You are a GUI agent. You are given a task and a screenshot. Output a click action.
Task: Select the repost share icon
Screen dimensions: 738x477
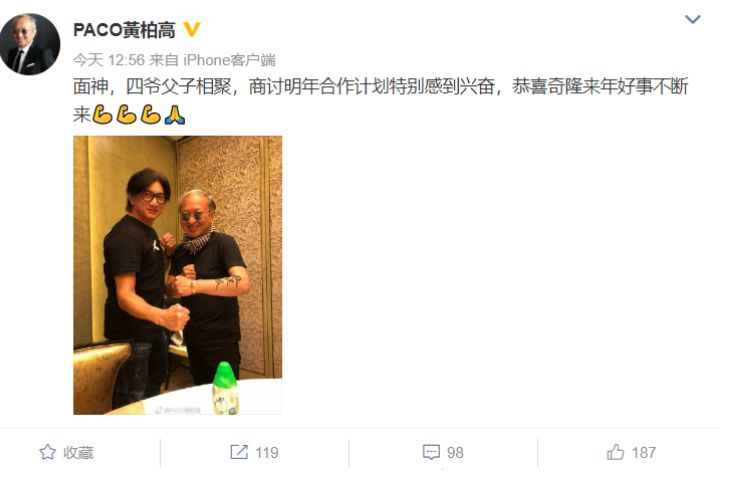239,452
